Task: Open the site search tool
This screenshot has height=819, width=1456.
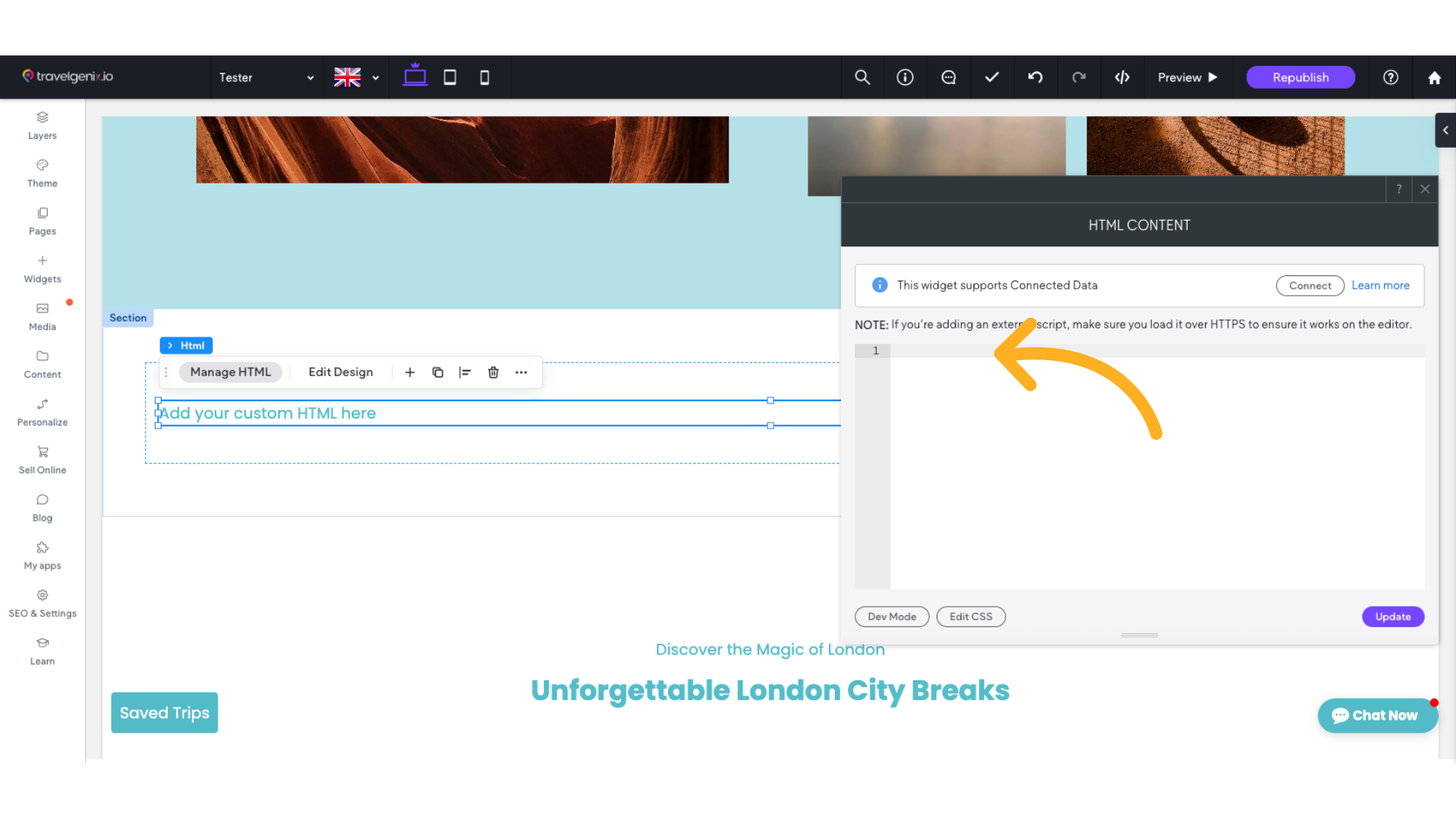Action: click(861, 77)
